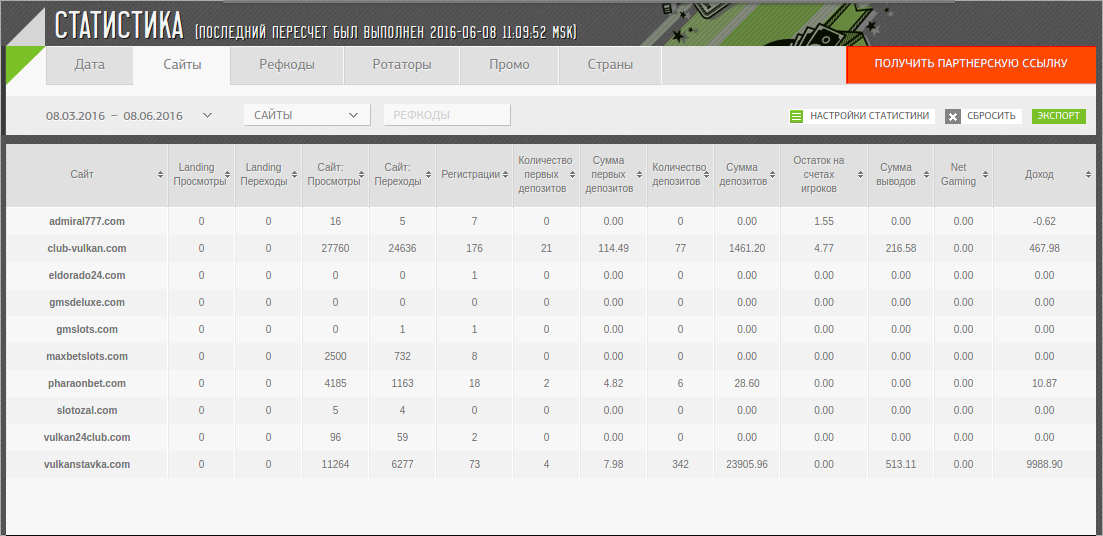Click the green ЭКСПОРТ button
The image size is (1103, 536).
[x=1059, y=116]
